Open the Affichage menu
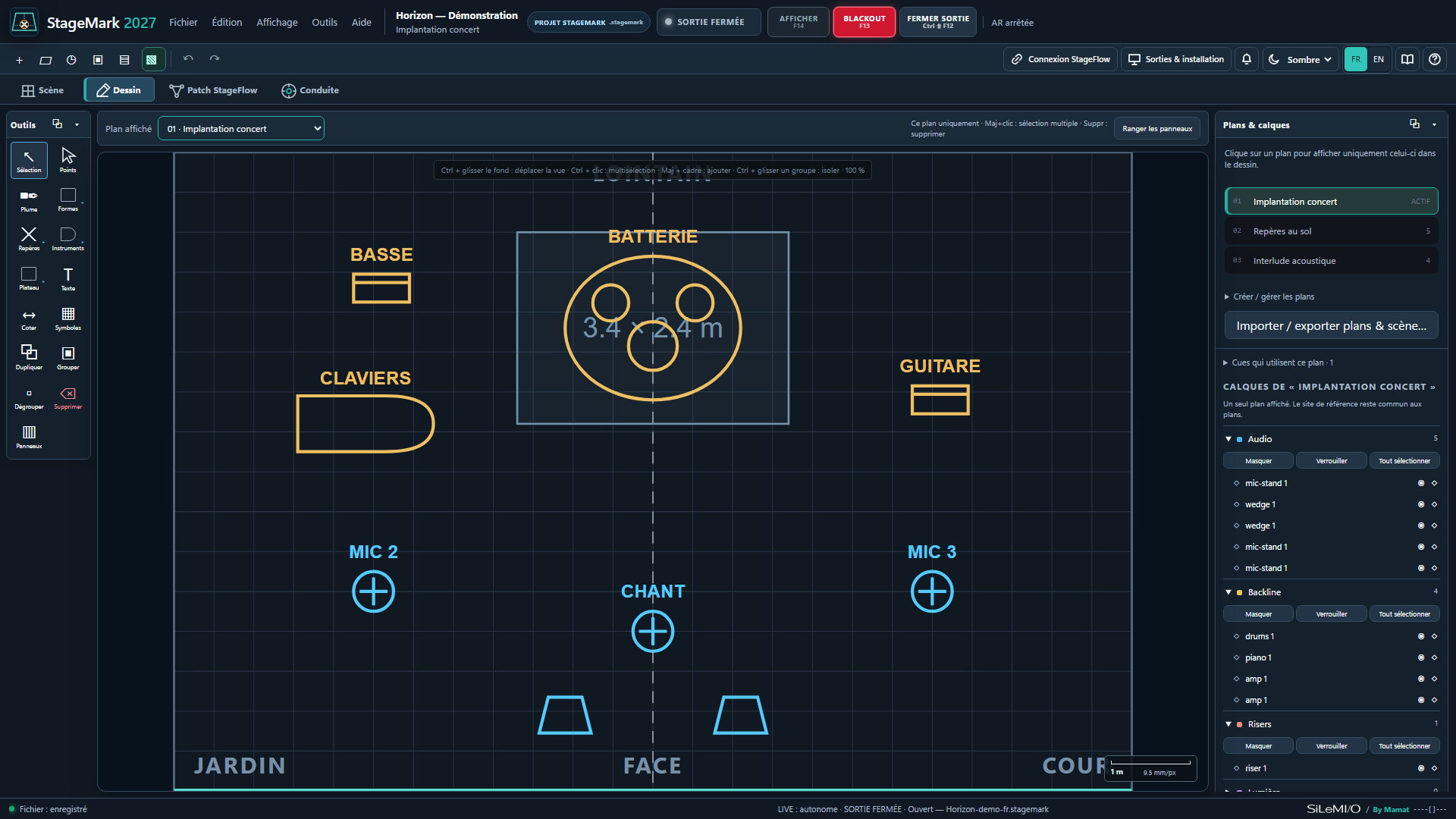This screenshot has height=819, width=1456. click(x=277, y=22)
